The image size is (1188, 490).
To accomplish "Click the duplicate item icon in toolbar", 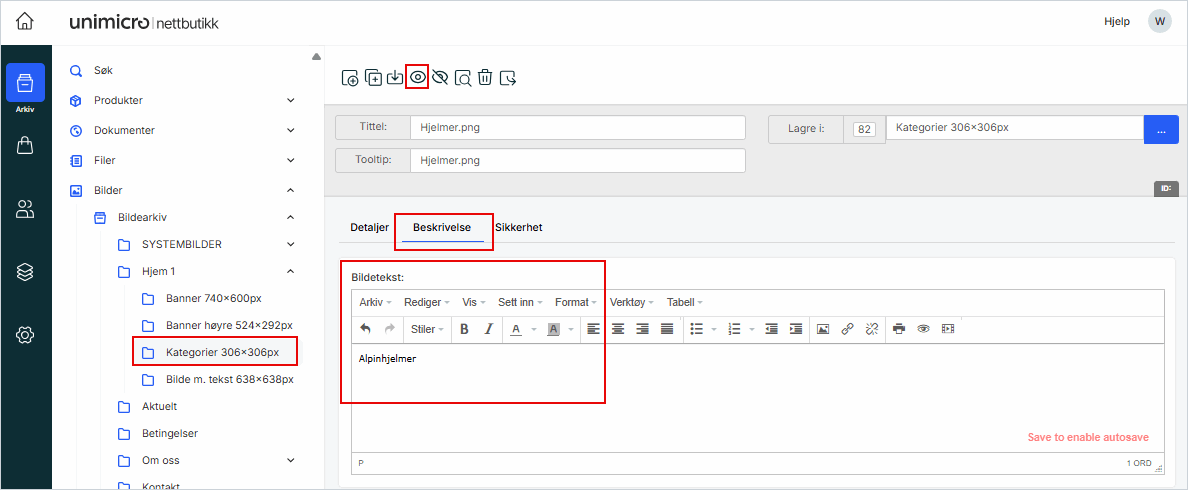I will 373,78.
